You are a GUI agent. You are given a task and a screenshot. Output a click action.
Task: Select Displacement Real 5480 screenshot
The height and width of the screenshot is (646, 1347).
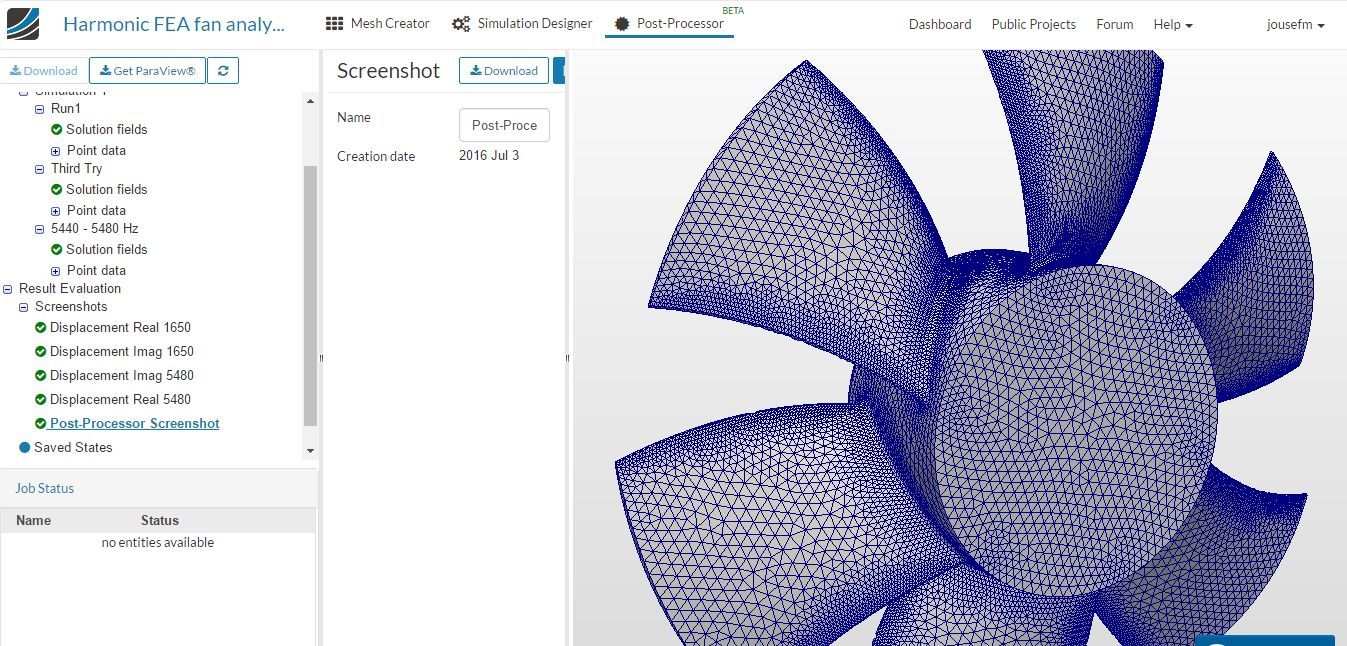[120, 399]
